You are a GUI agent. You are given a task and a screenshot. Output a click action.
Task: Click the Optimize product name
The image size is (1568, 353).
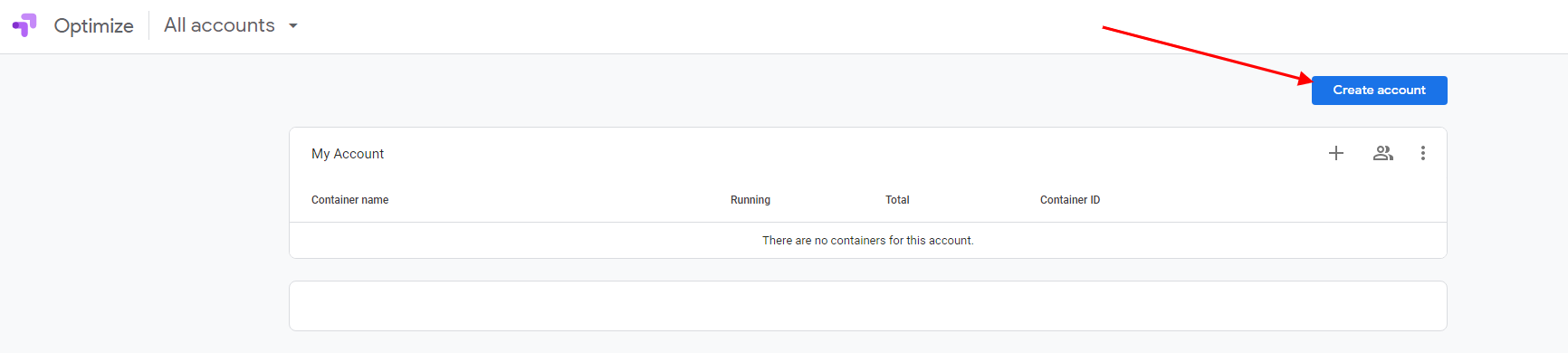point(93,26)
